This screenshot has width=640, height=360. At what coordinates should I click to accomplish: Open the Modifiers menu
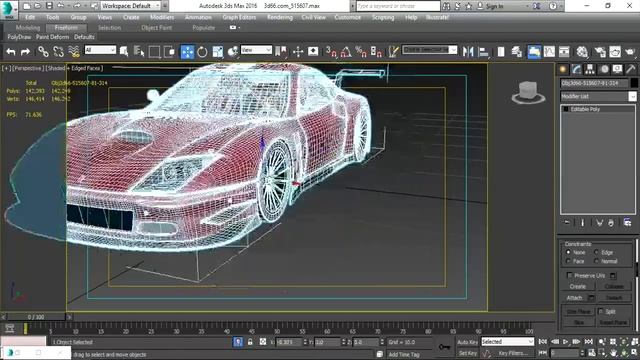point(162,18)
